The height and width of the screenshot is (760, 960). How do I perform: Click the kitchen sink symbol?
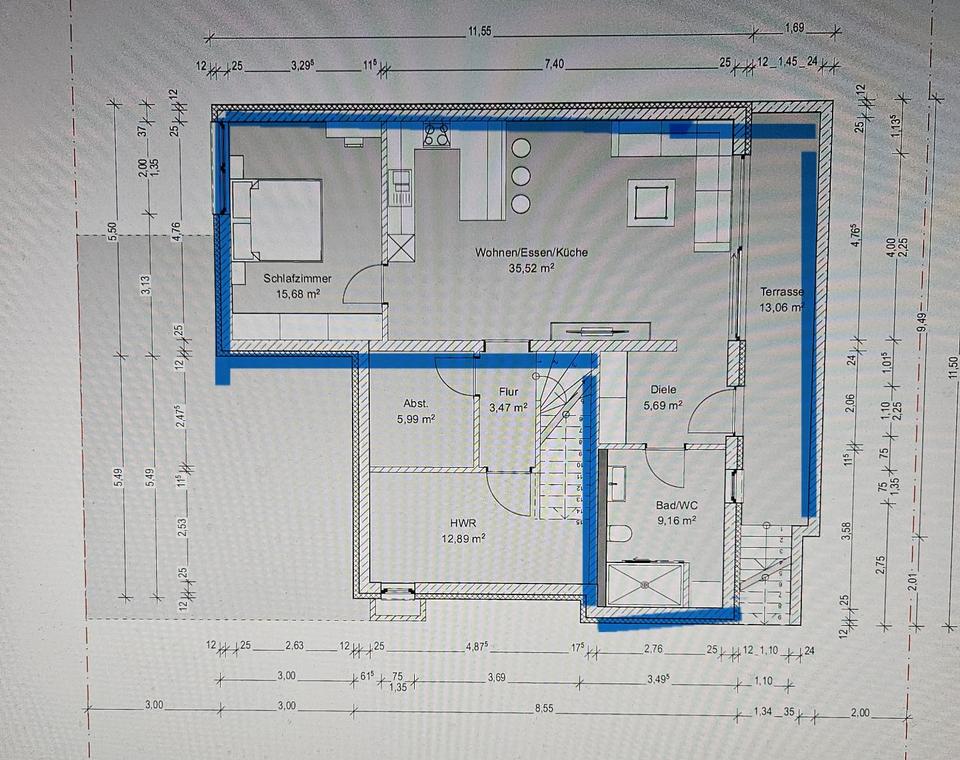pos(401,182)
